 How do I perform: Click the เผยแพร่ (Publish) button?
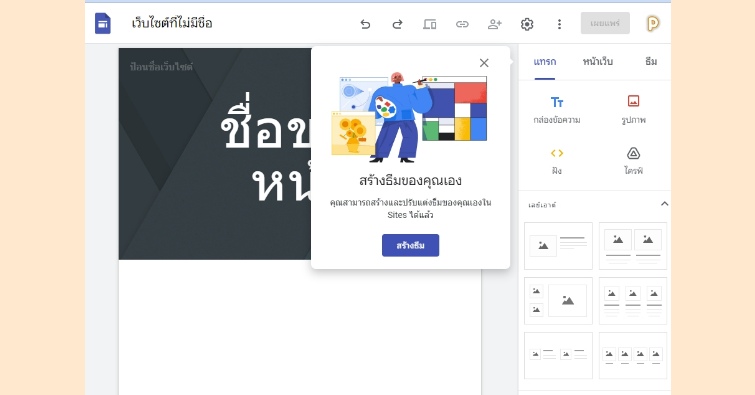[605, 23]
